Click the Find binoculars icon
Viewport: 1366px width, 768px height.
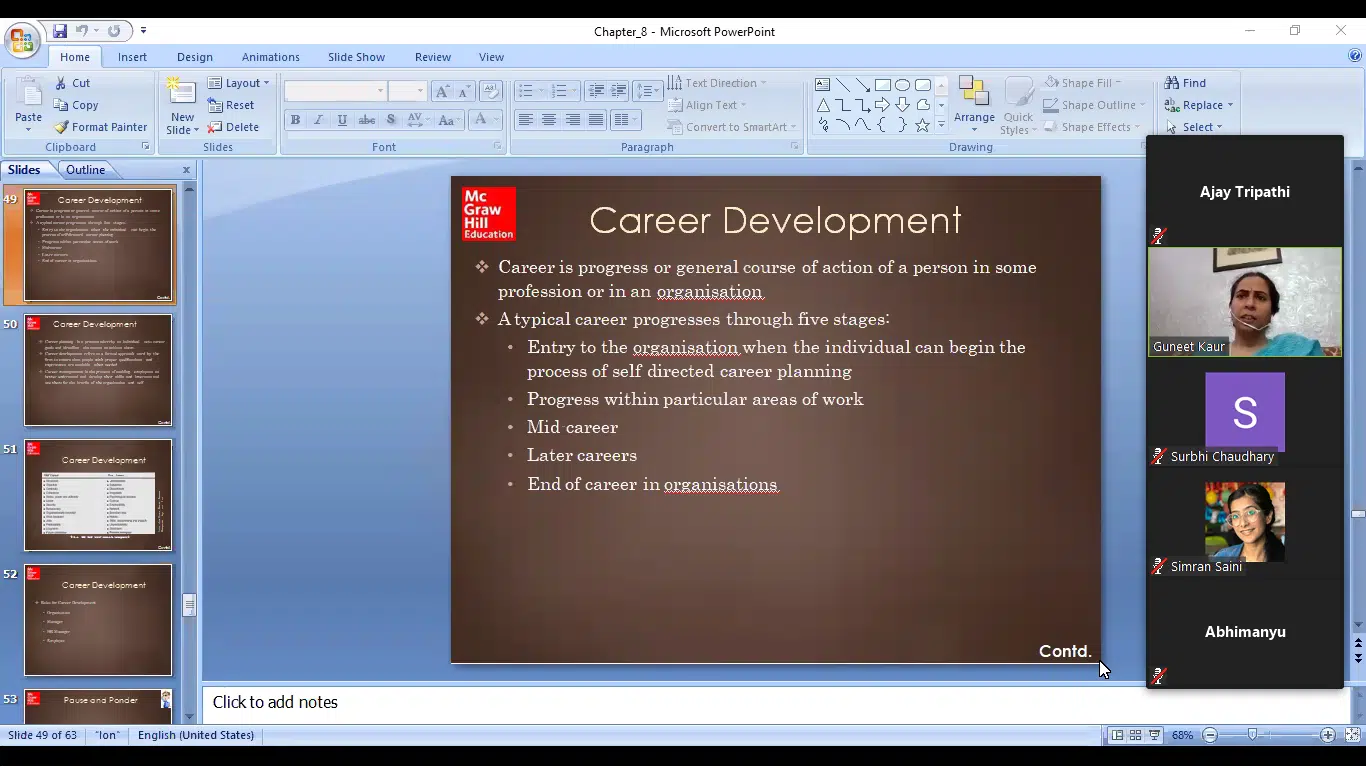[x=1171, y=83]
